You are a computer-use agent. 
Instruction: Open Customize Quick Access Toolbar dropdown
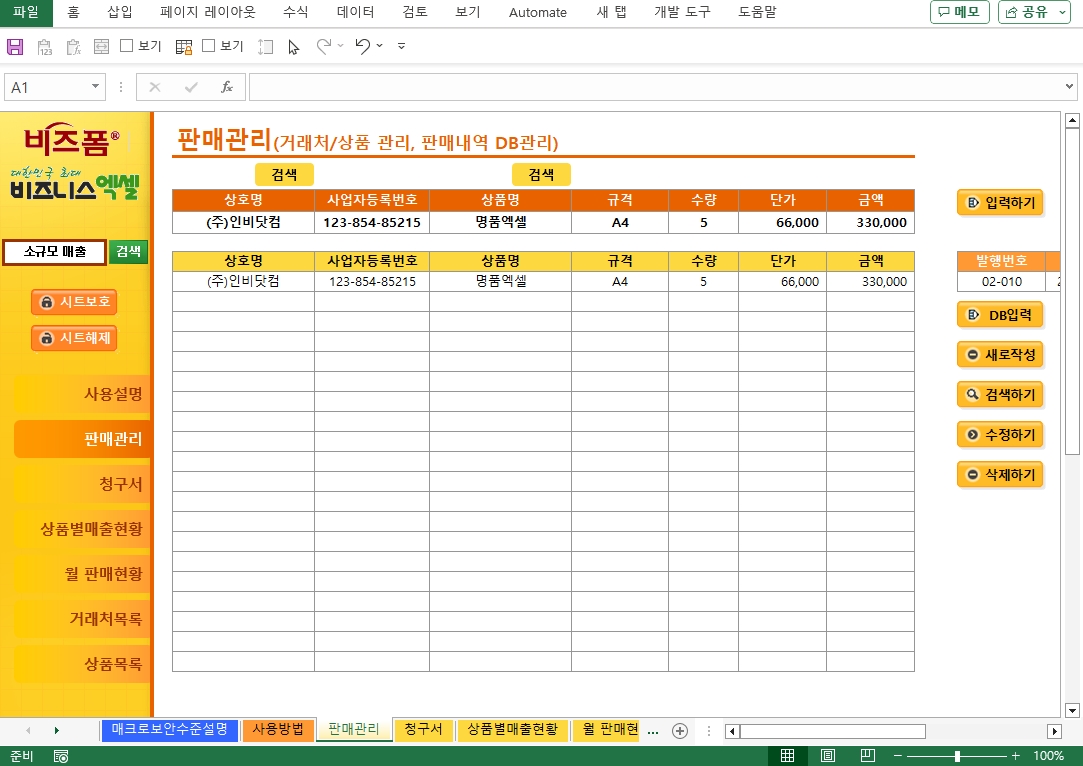click(x=401, y=46)
